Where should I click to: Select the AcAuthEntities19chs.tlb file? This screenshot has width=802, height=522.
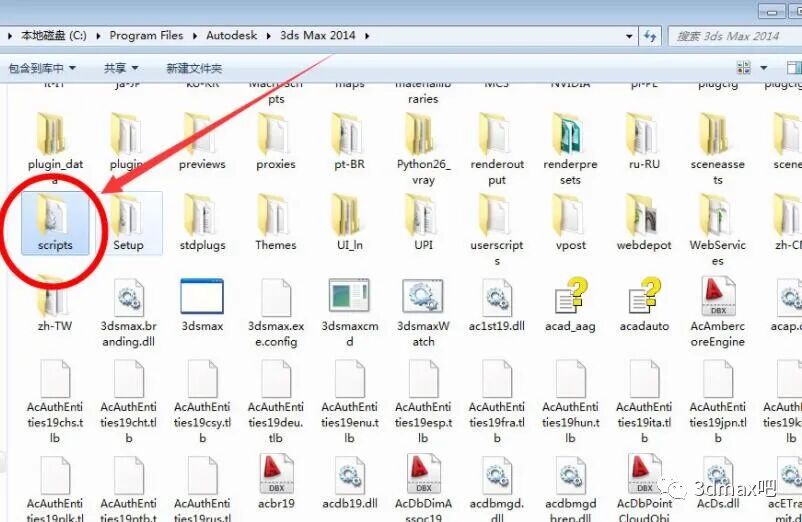pos(55,401)
